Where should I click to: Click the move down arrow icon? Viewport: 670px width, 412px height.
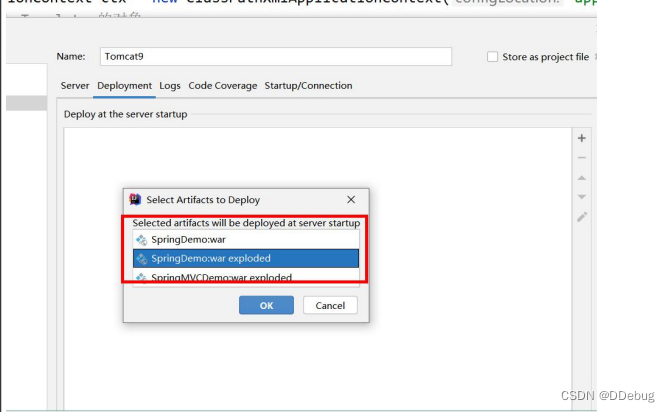(582, 197)
